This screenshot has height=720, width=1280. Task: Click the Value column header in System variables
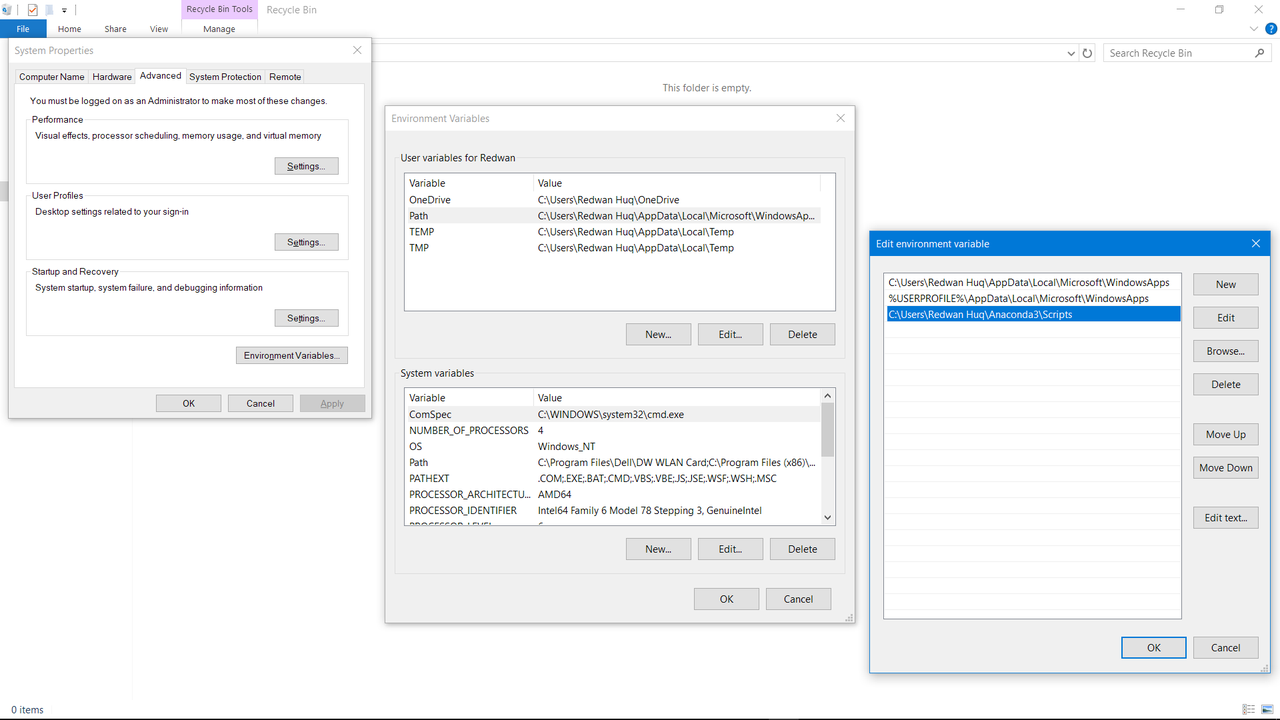coord(677,398)
